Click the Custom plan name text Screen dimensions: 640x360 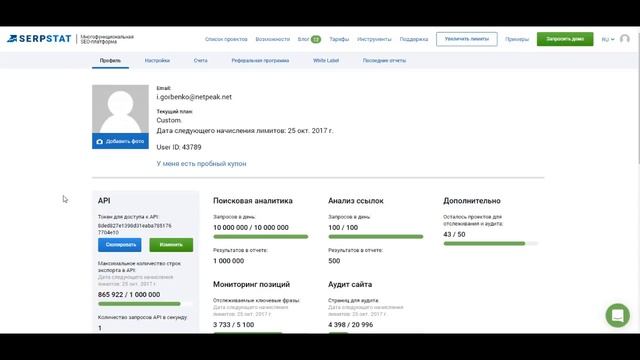[169, 120]
